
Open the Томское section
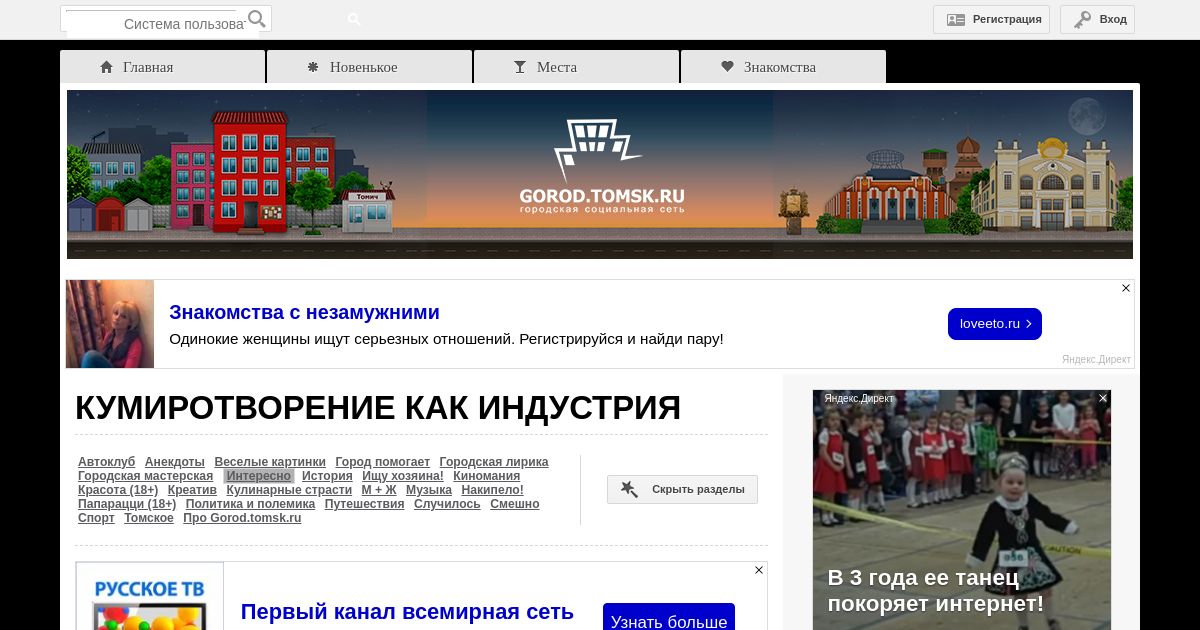(x=149, y=518)
